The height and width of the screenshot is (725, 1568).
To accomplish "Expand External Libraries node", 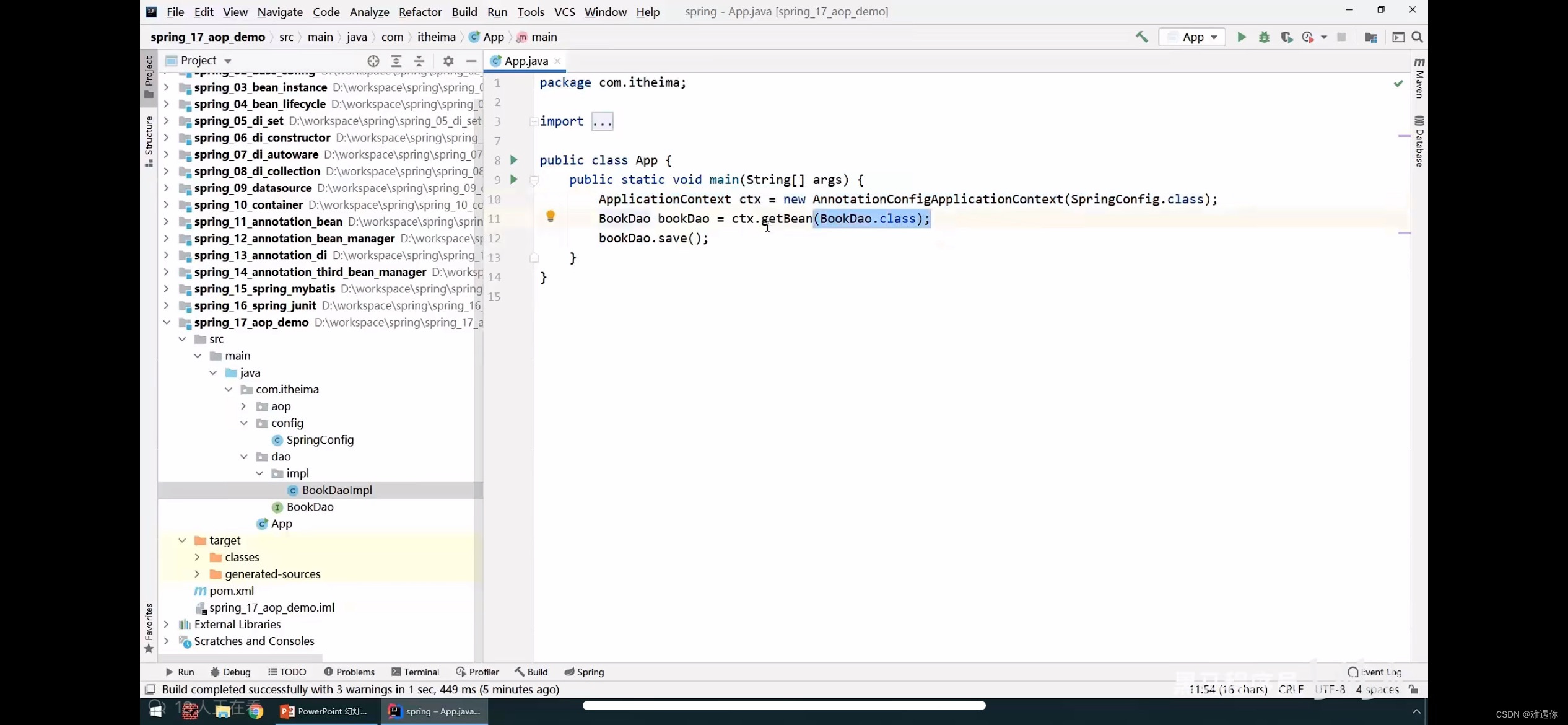I will pos(167,625).
